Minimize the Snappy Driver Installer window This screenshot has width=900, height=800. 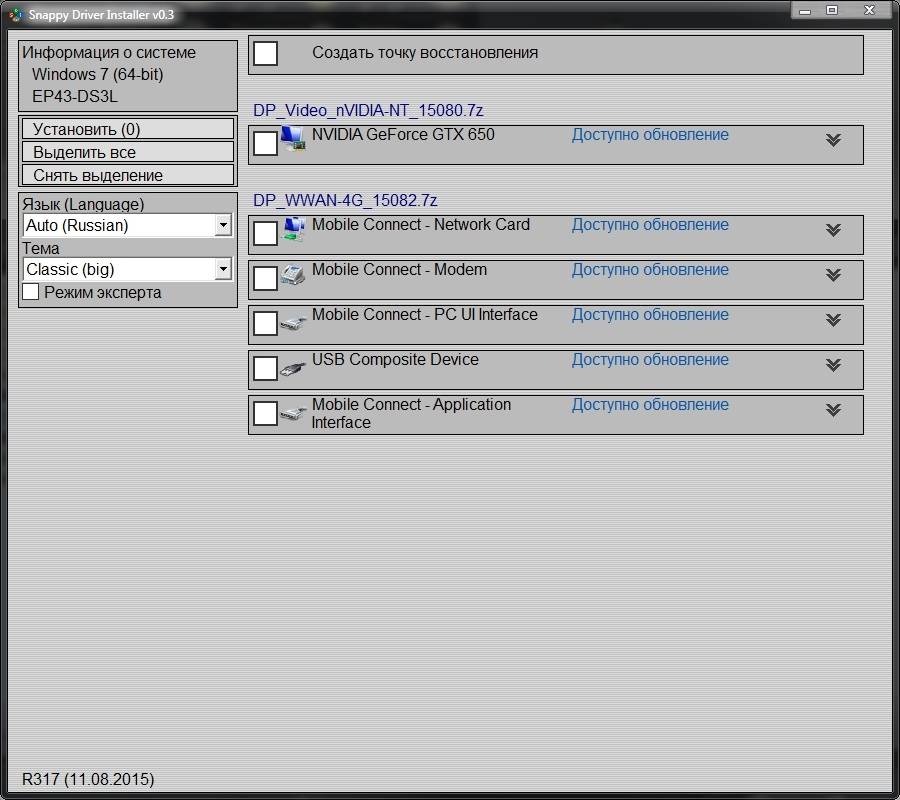click(805, 10)
